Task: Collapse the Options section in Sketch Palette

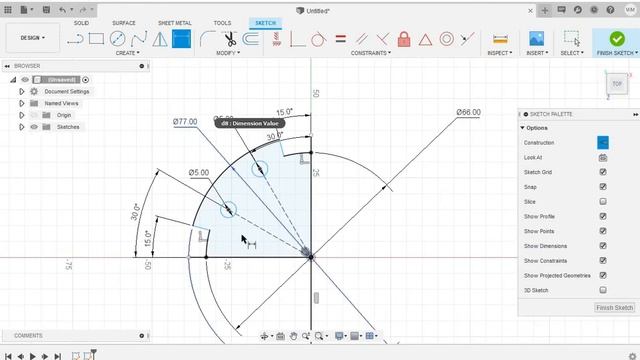Action: 522,128
